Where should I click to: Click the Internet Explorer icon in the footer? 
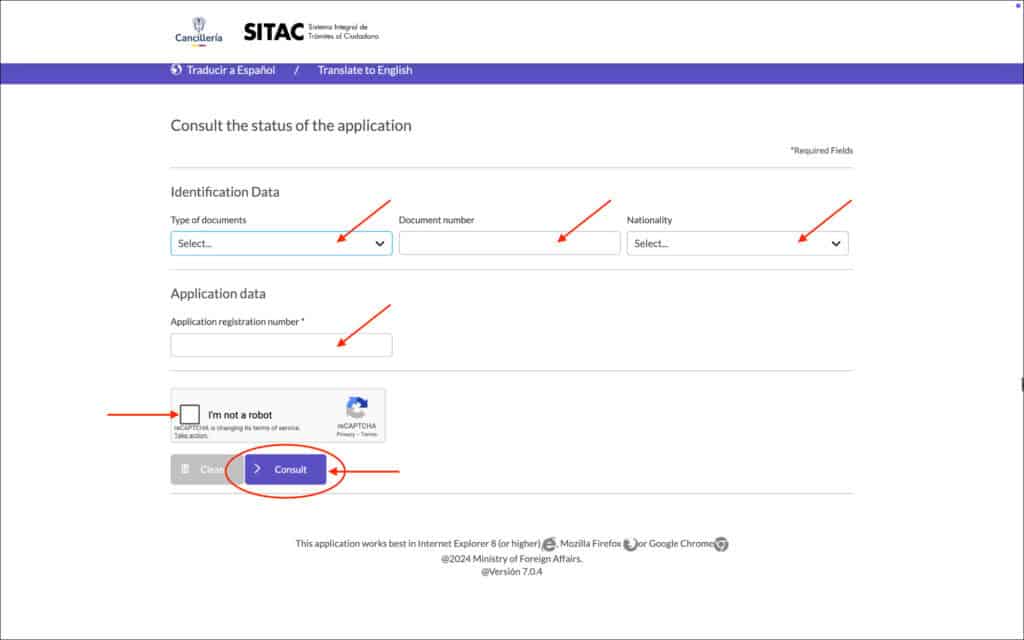pyautogui.click(x=550, y=544)
